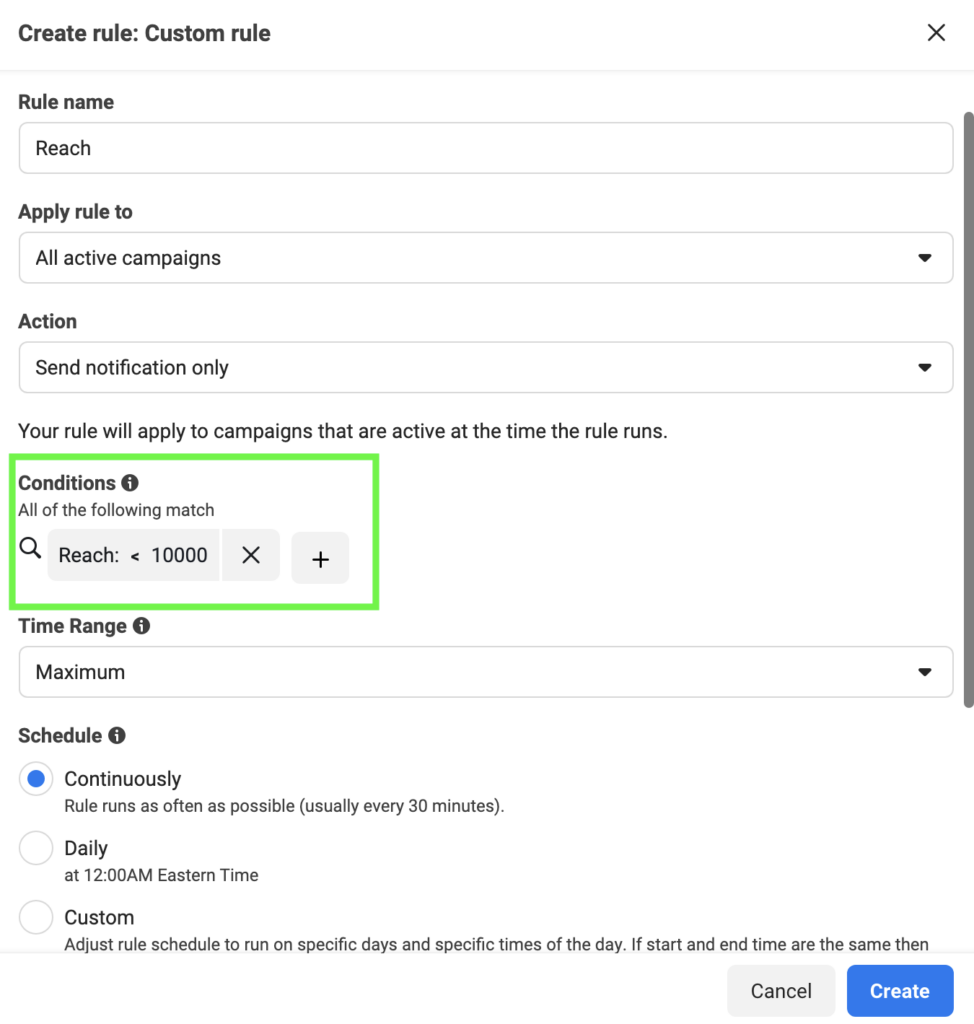This screenshot has height=1024, width=974.
Task: Add a new condition with plus button
Action: [x=320, y=559]
